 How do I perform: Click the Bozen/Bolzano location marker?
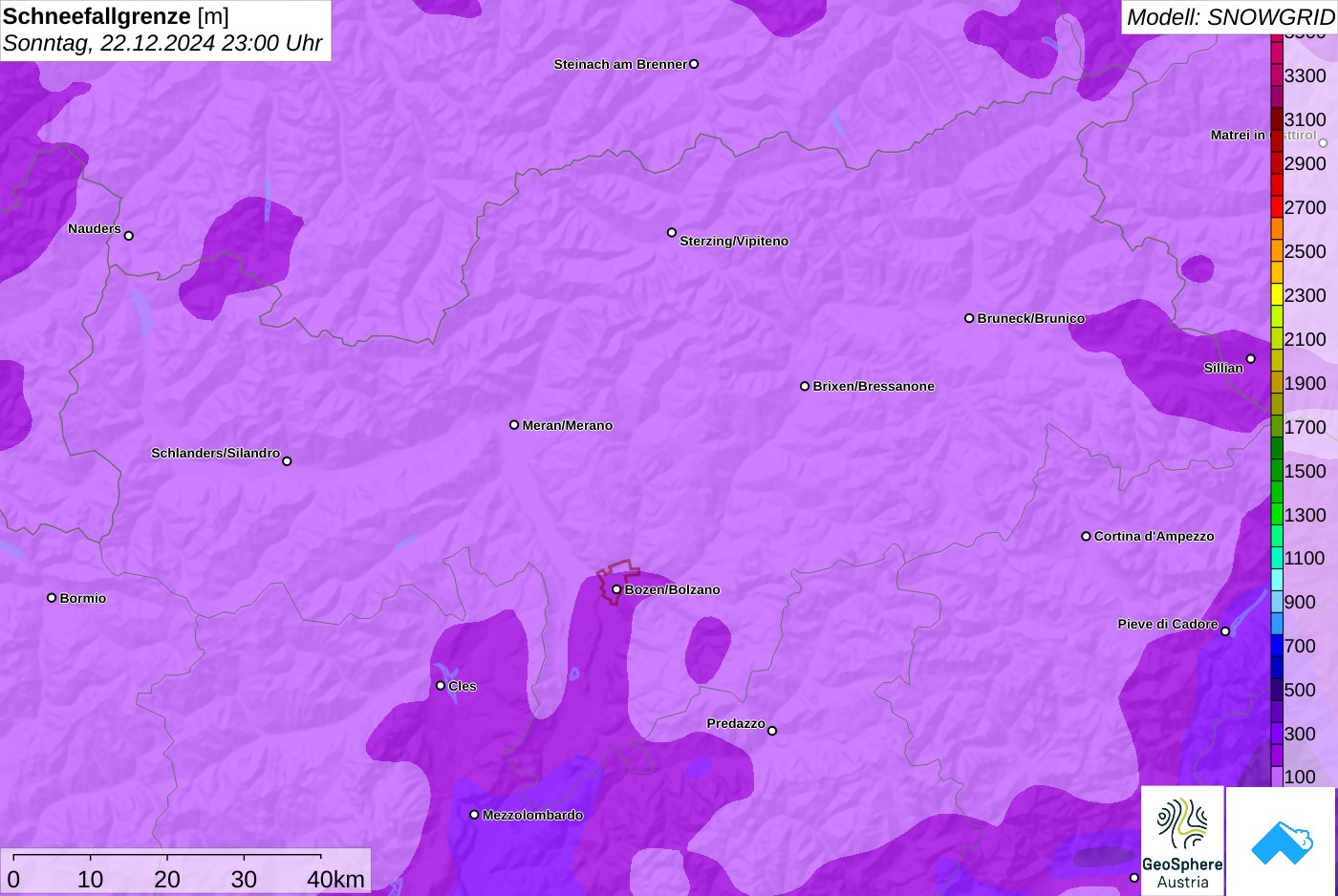point(616,589)
